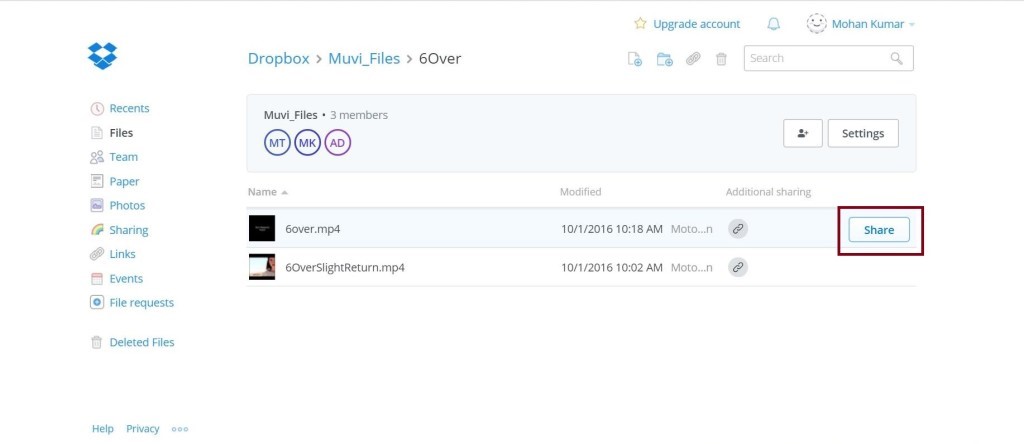
Task: Open Deleted Files link in sidebar
Action: pos(142,342)
